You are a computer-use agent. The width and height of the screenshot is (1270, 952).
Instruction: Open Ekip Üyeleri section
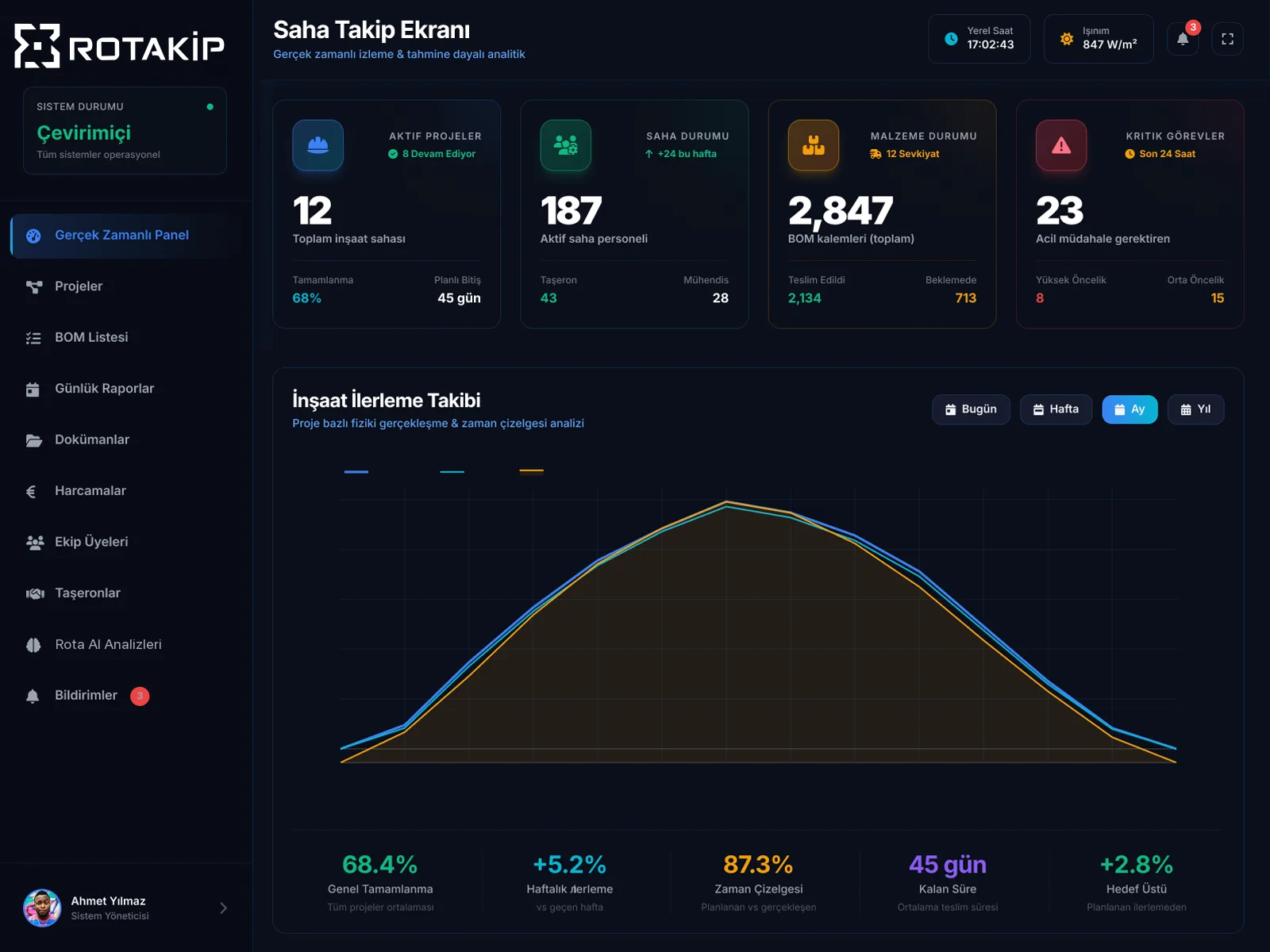click(x=125, y=543)
